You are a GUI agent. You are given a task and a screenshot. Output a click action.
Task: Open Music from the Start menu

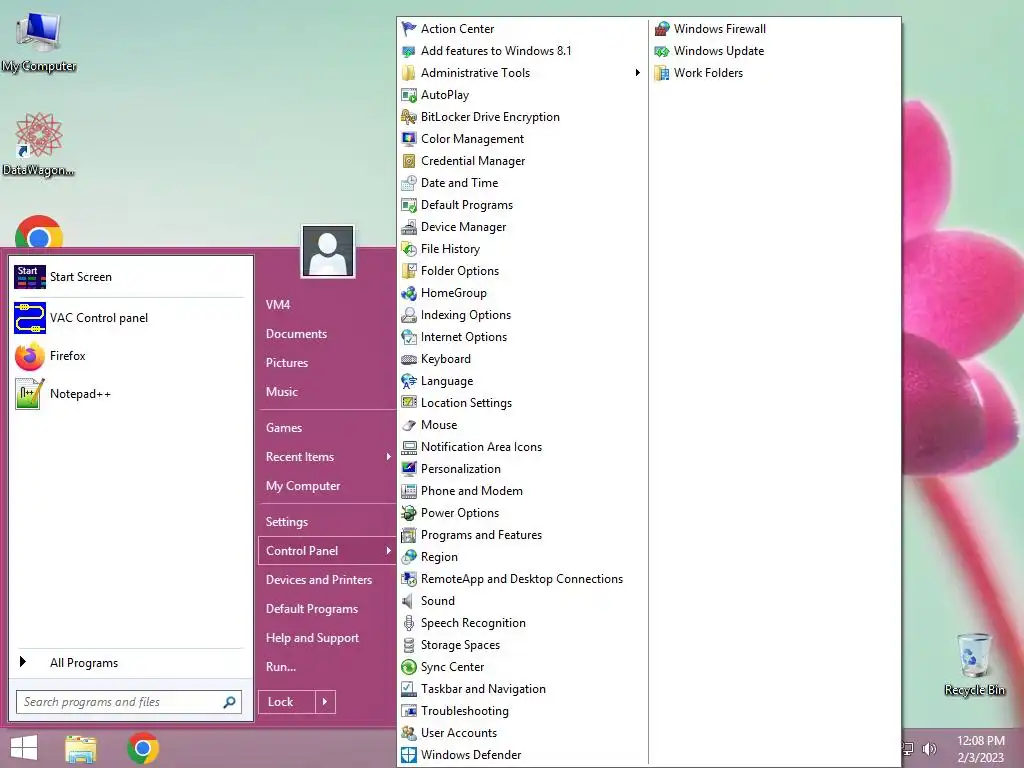(x=281, y=392)
